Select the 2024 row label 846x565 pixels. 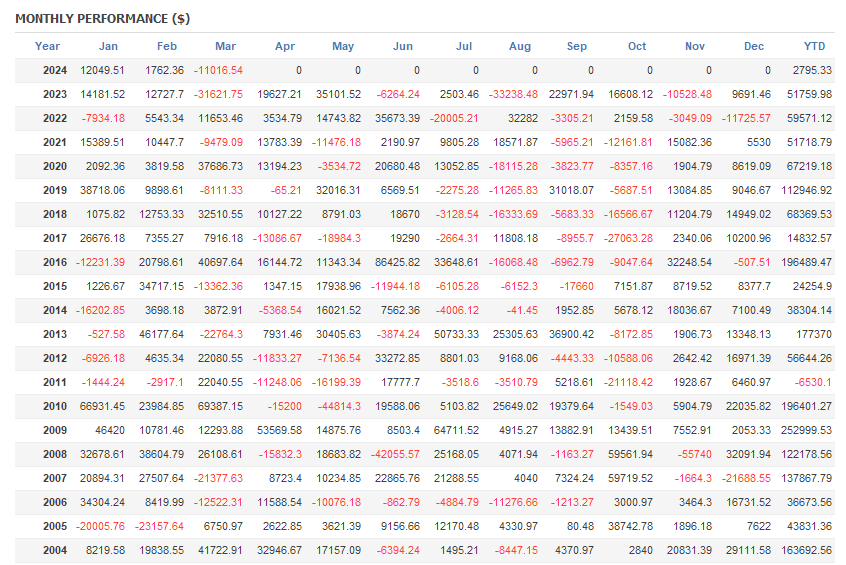[55, 70]
